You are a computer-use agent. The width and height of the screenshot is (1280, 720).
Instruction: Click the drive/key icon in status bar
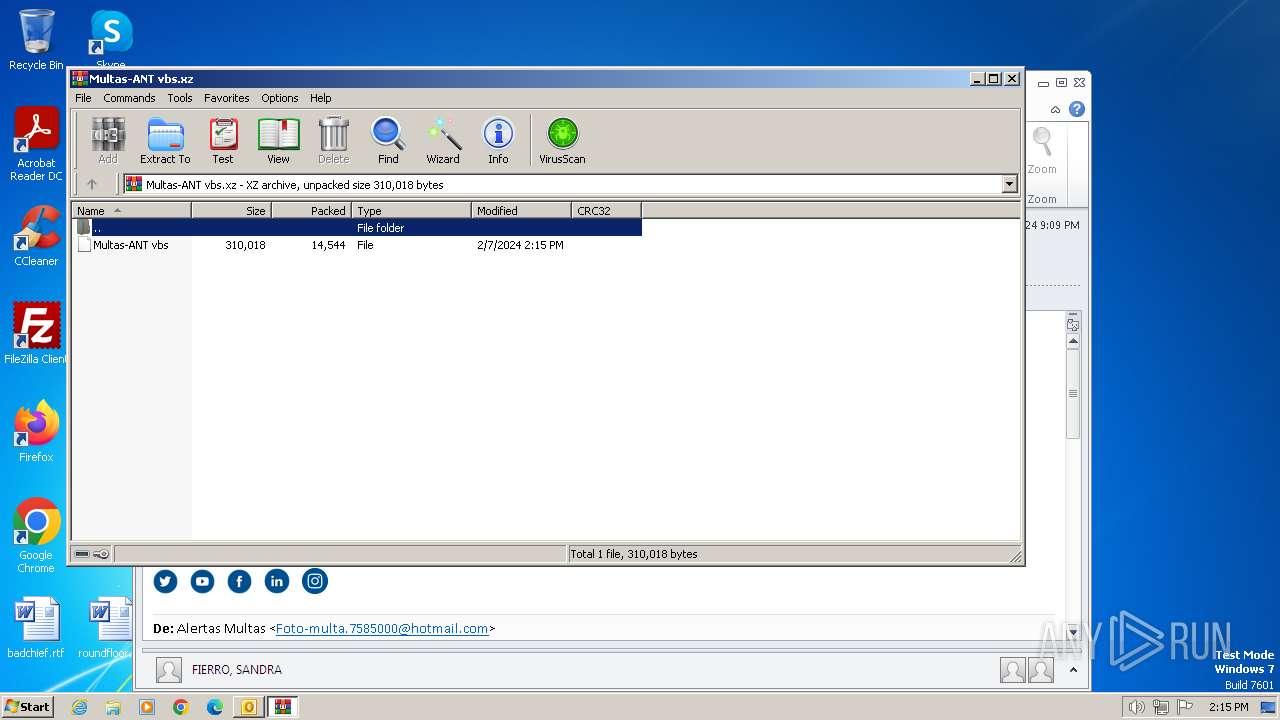point(92,554)
